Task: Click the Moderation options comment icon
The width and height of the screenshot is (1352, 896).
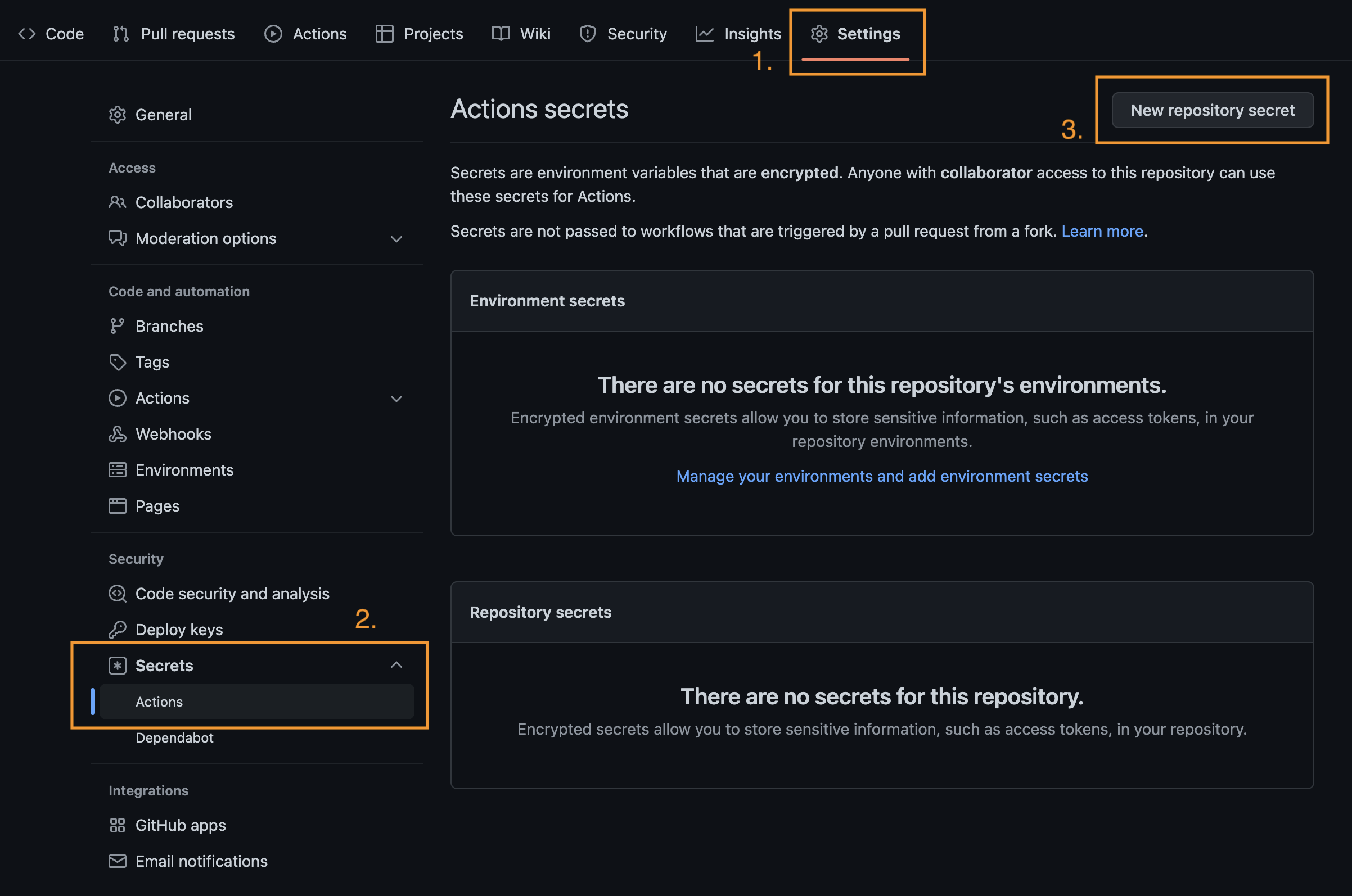Action: pos(117,238)
